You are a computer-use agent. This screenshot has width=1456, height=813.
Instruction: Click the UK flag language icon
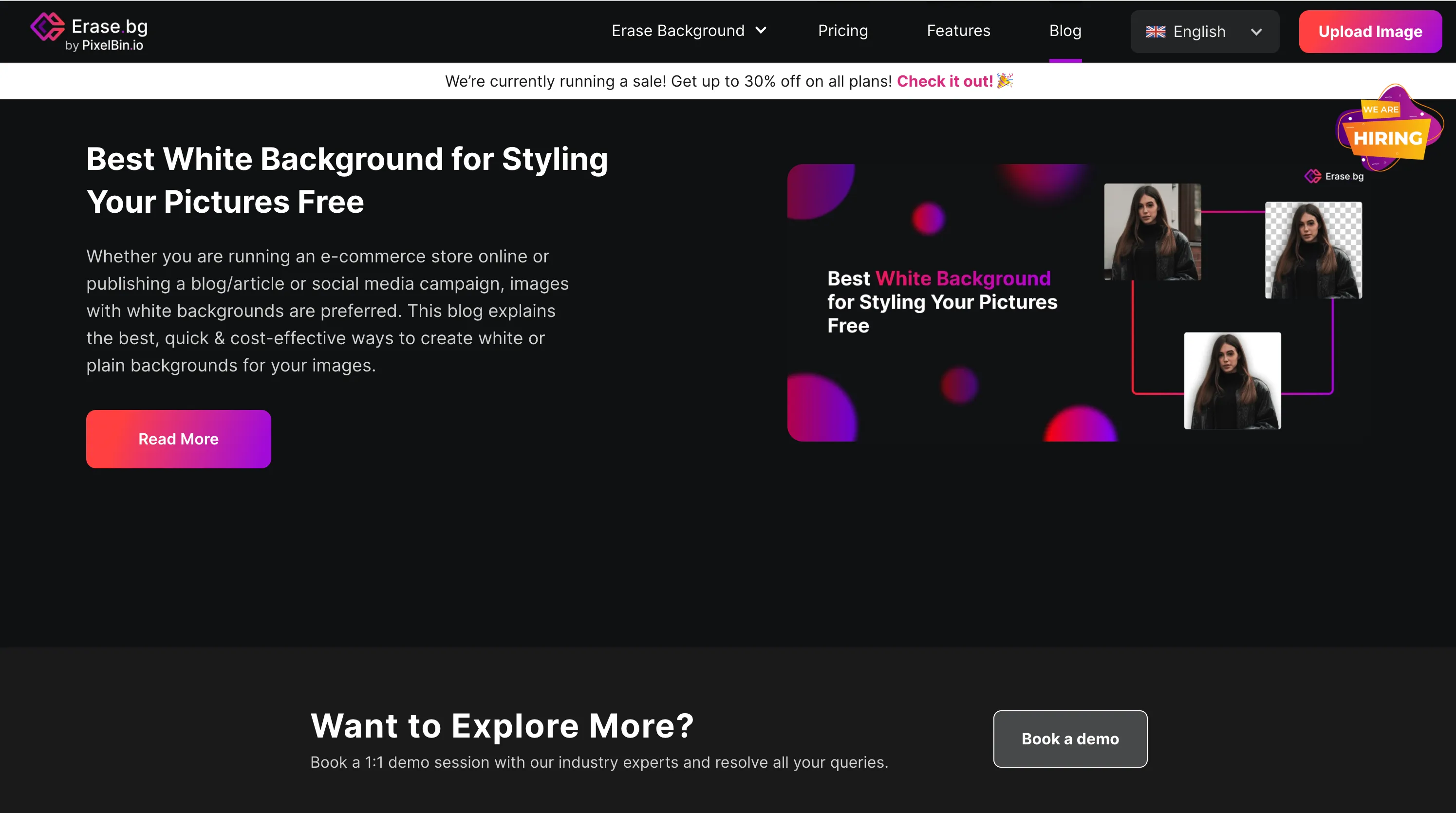[x=1155, y=32]
